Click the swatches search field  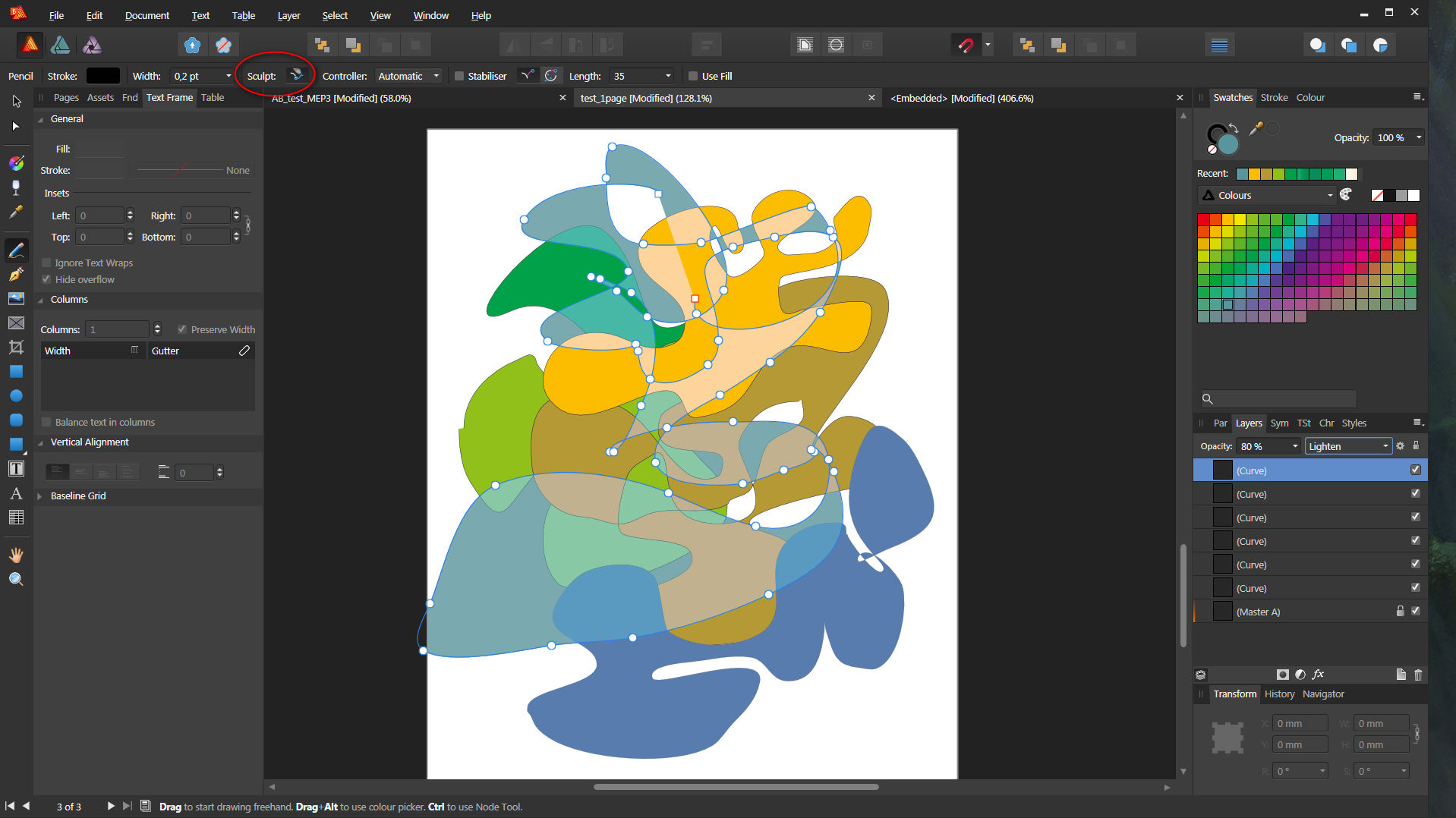1284,399
